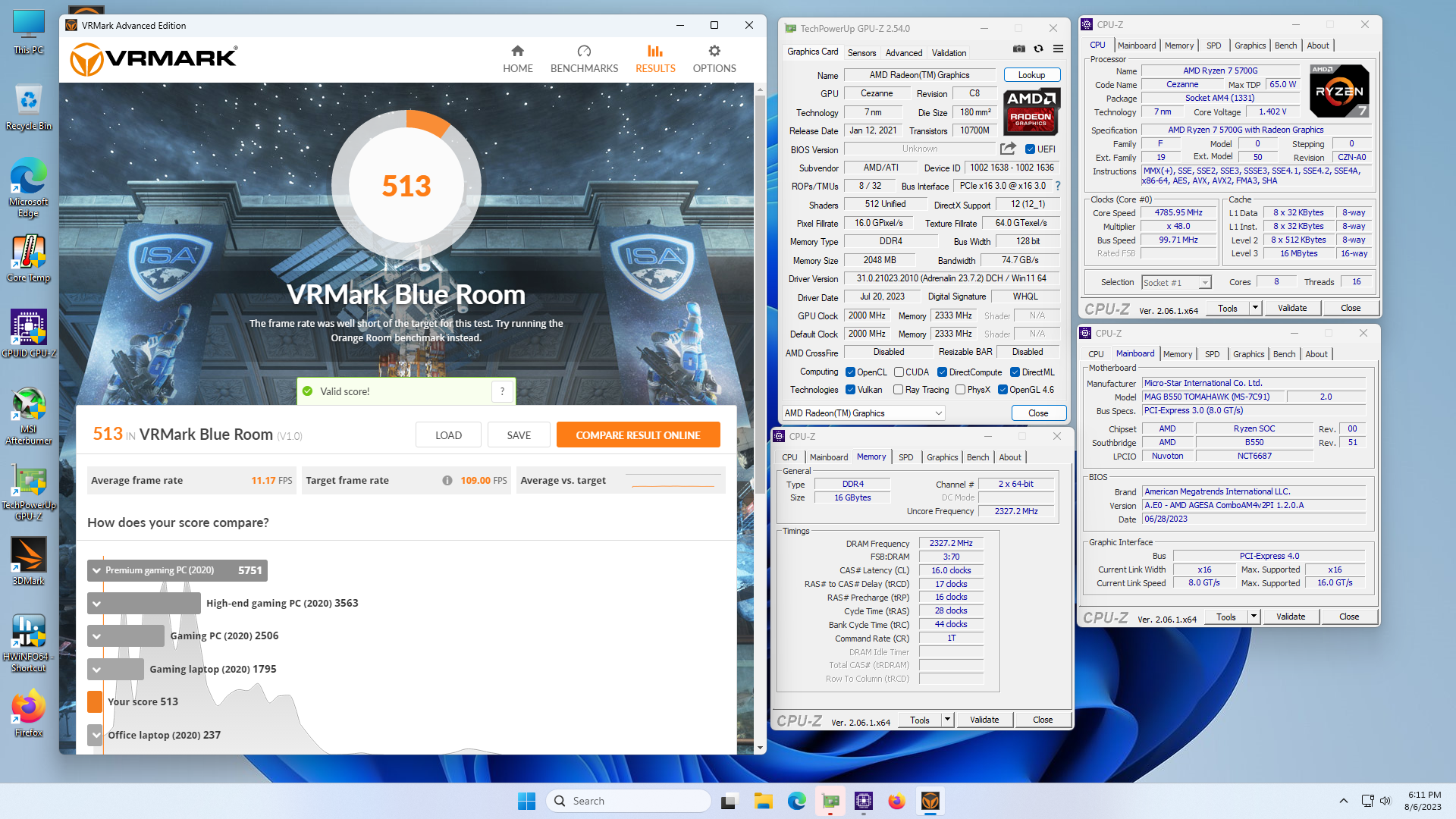The width and height of the screenshot is (1456, 819).
Task: Toggle the OpenCL checkbox
Action: [x=850, y=372]
